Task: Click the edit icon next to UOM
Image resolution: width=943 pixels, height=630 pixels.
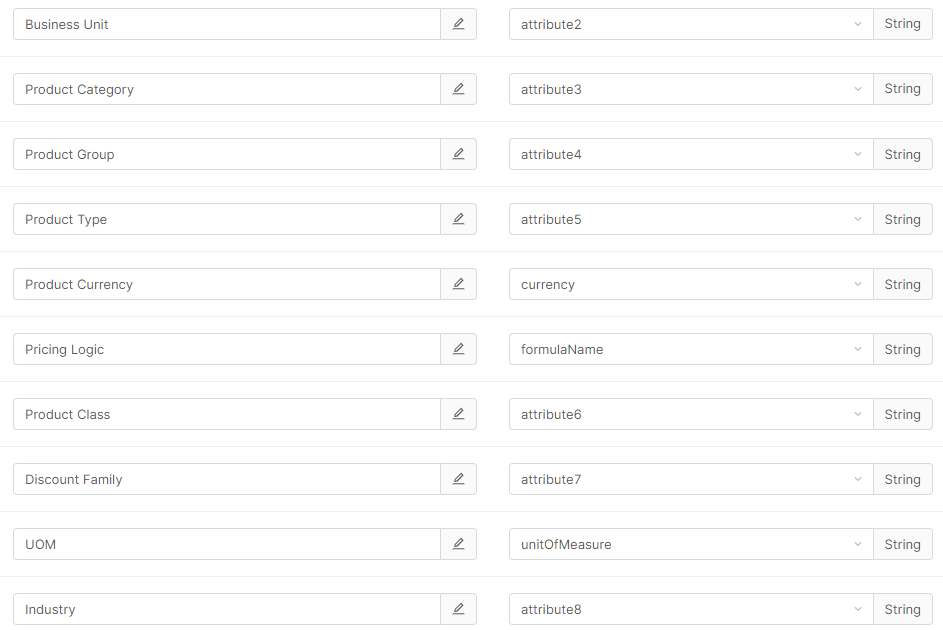Action: [x=458, y=544]
